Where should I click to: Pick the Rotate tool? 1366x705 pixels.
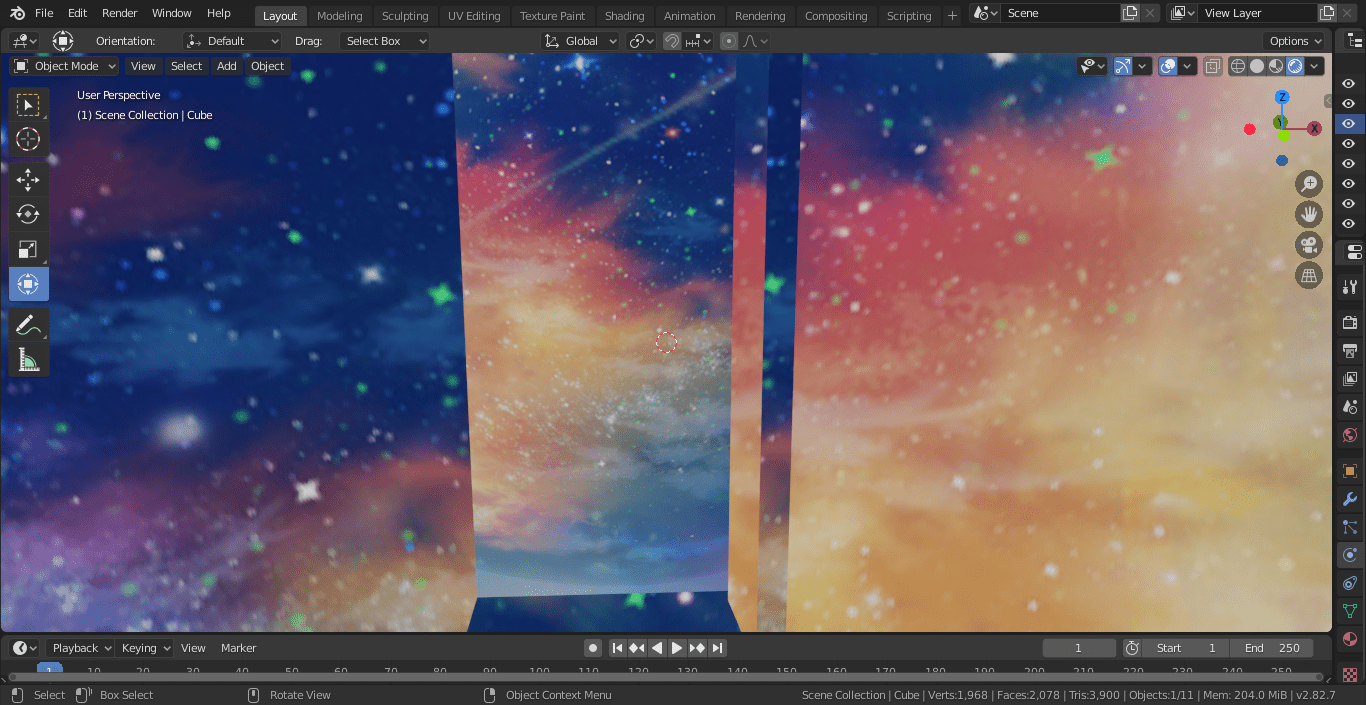click(x=28, y=214)
